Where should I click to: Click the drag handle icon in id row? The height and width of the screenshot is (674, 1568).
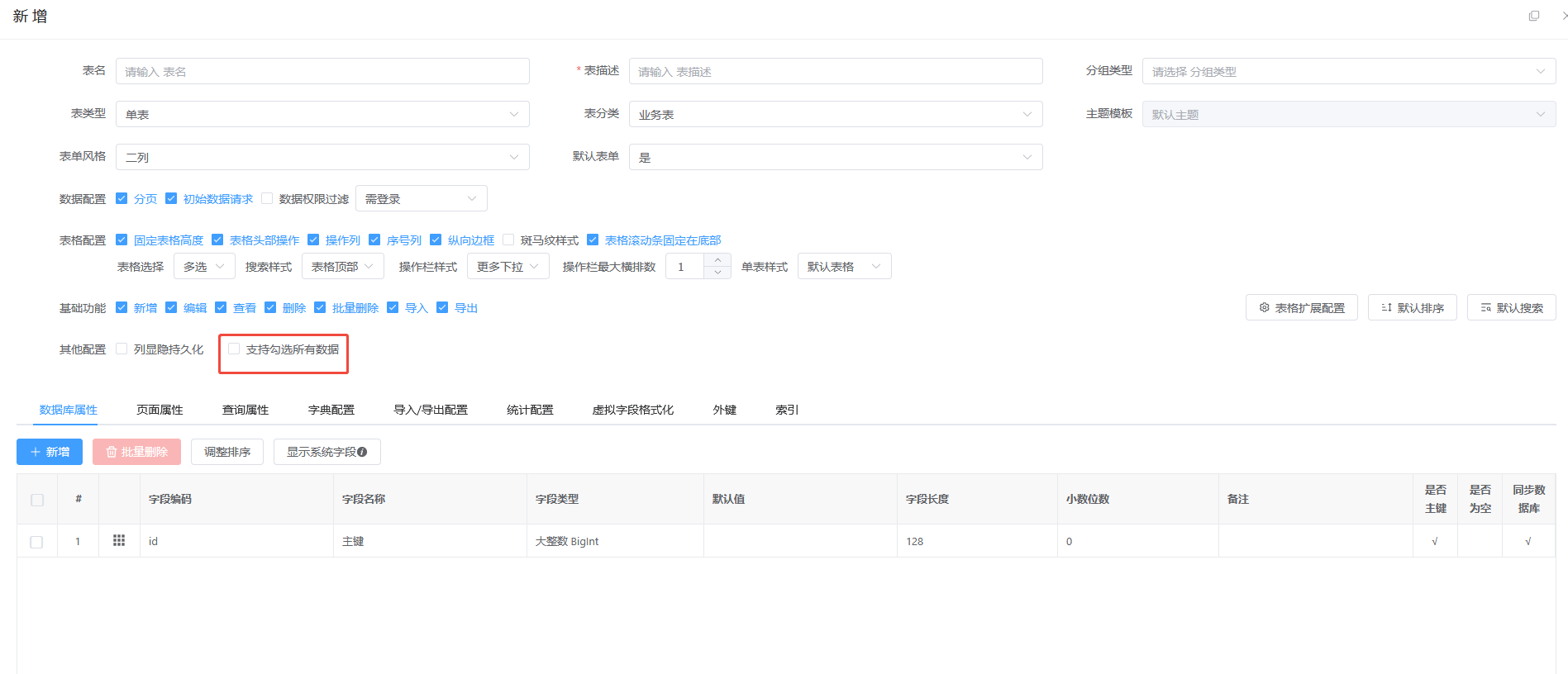coord(119,541)
